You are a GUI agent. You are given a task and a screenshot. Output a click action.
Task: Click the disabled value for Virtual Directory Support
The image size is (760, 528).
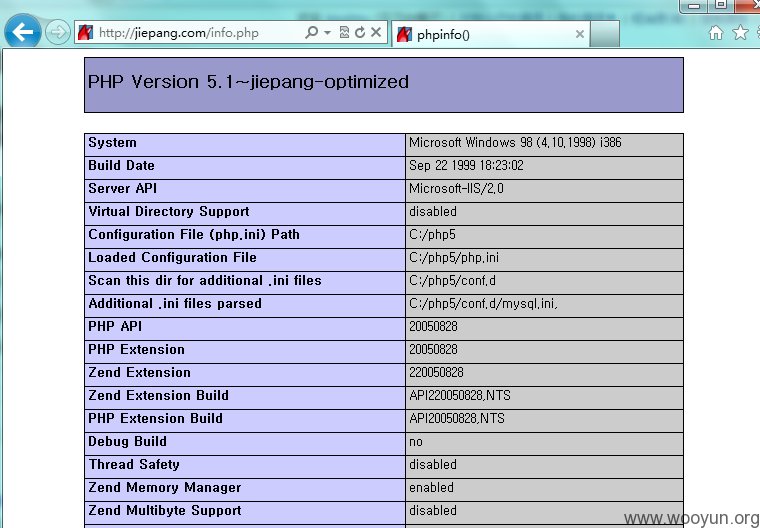pos(433,211)
